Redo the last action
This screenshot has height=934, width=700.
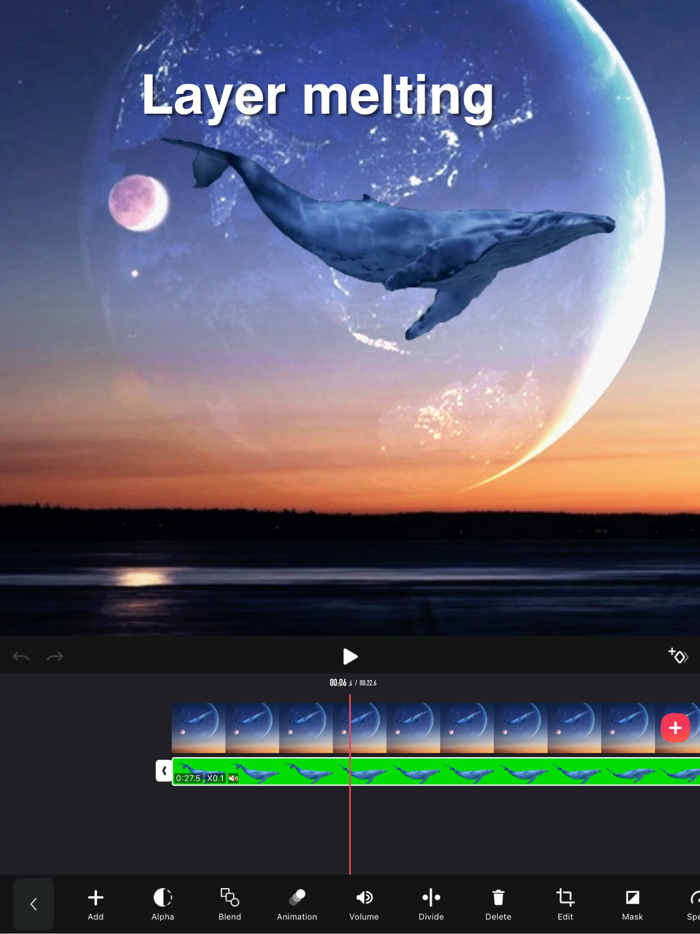click(55, 656)
